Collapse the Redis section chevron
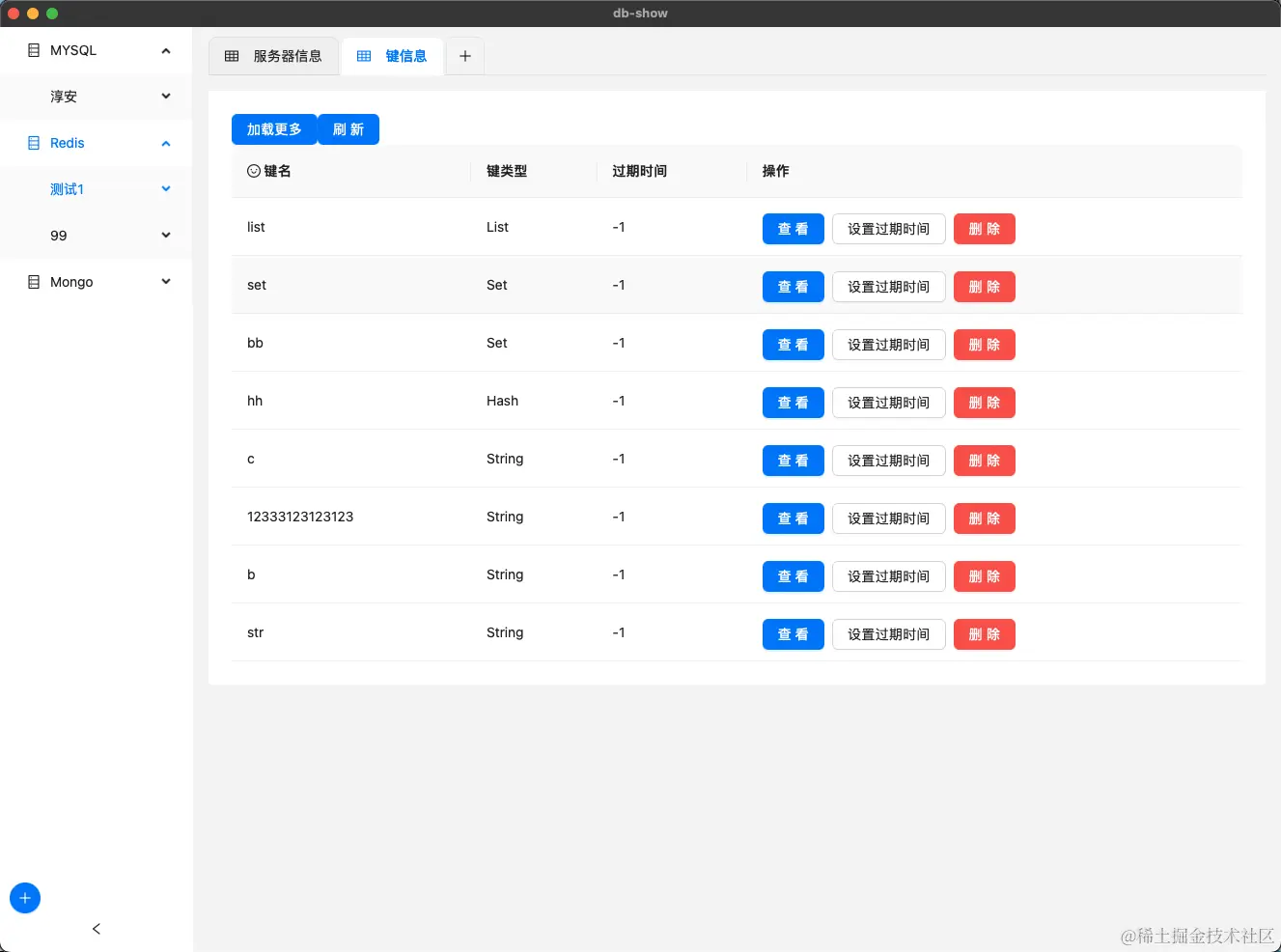Image resolution: width=1281 pixels, height=952 pixels. [166, 143]
